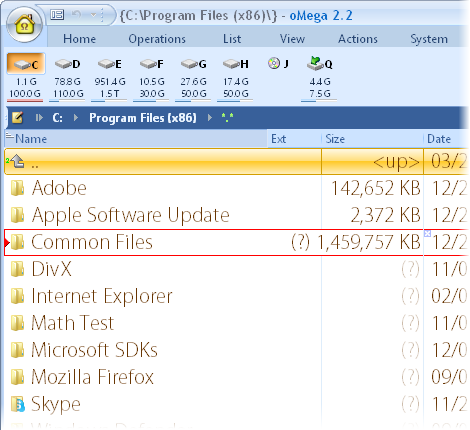Click the 1,459,757 KB size value
The image size is (470, 430).
368,242
